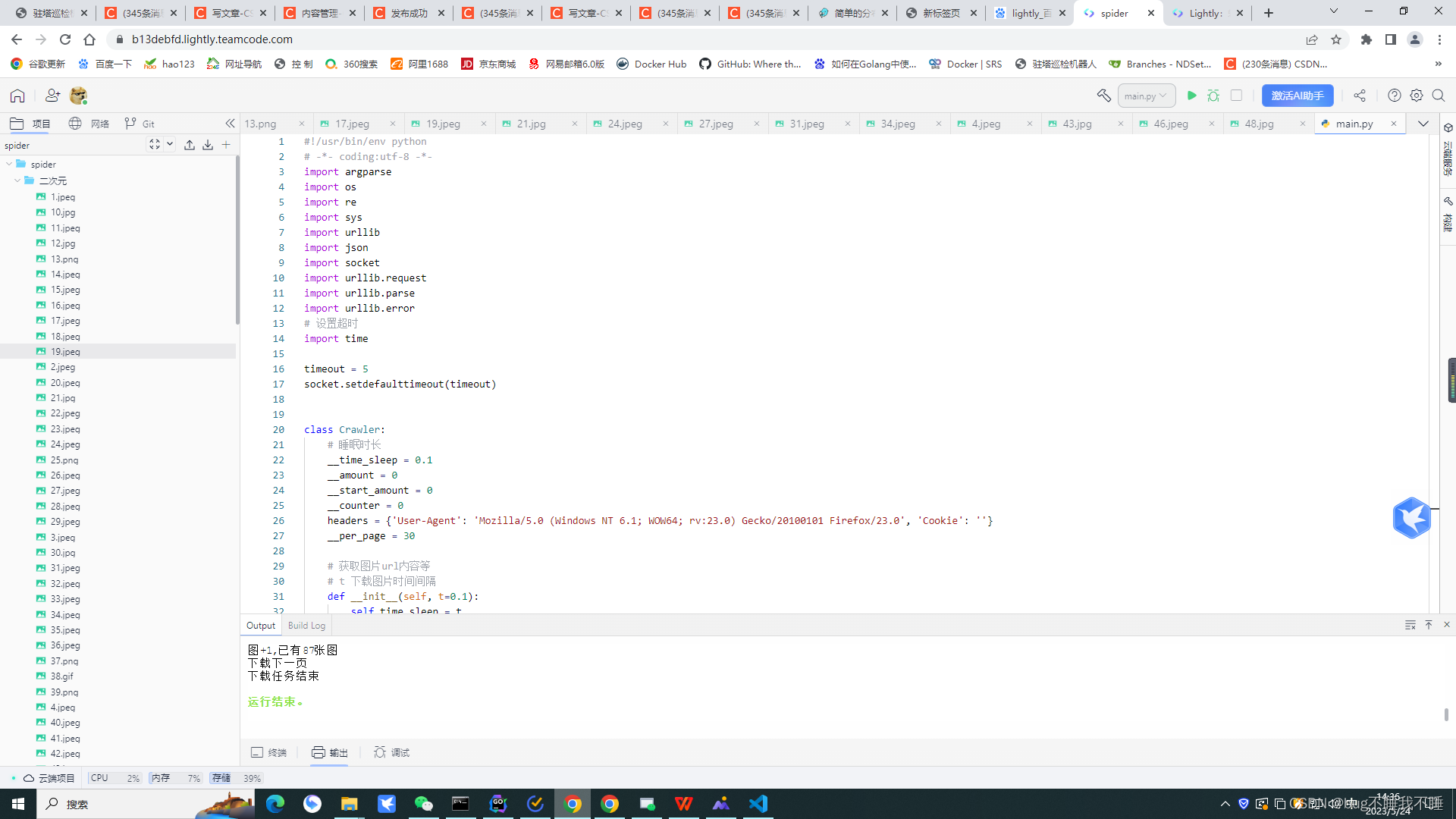Download project with the download arrow icon
1456x819 pixels.
pyautogui.click(x=208, y=145)
